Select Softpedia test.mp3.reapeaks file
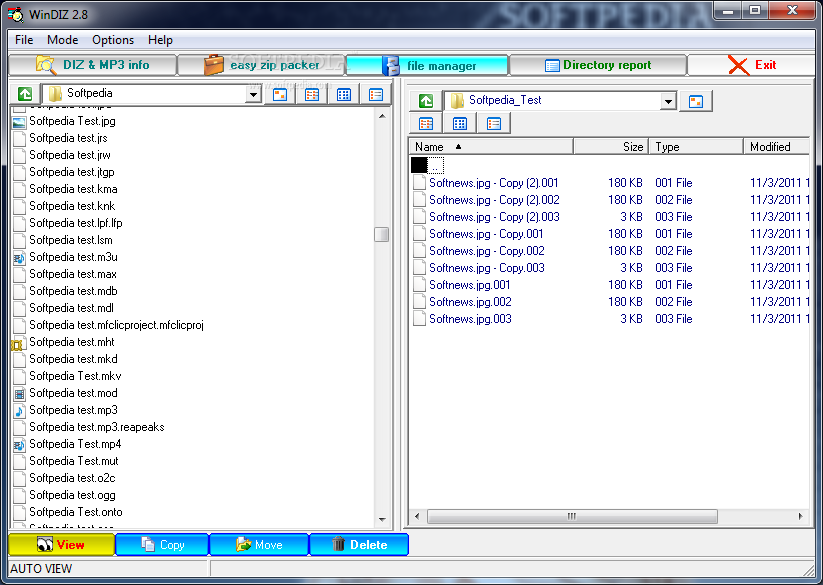The width and height of the screenshot is (823, 585). 97,427
